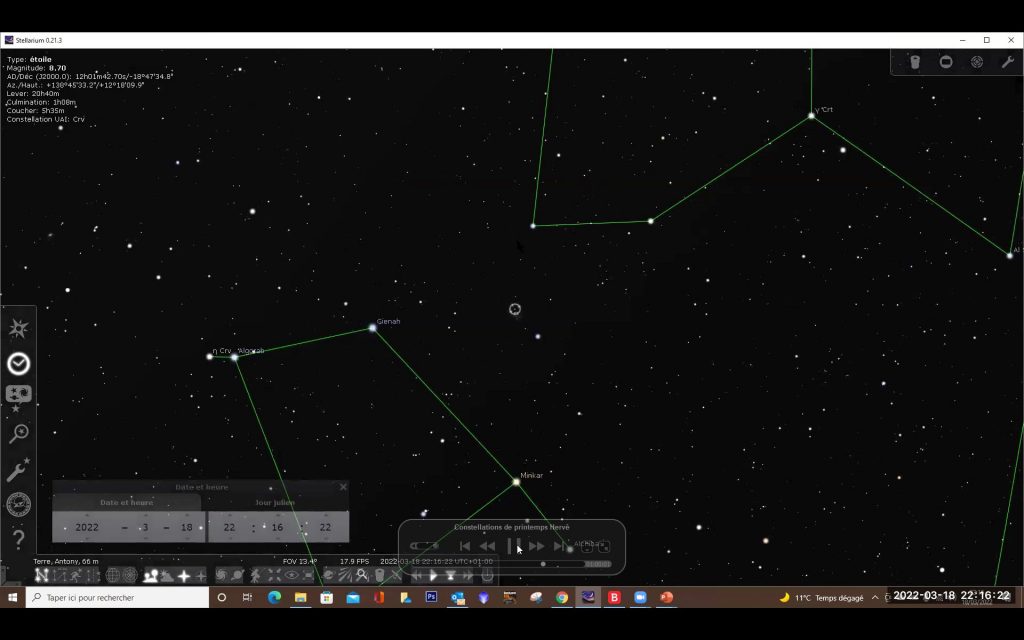Toggle constellation labels button
Screen dimensions: 1024x640
(59, 575)
